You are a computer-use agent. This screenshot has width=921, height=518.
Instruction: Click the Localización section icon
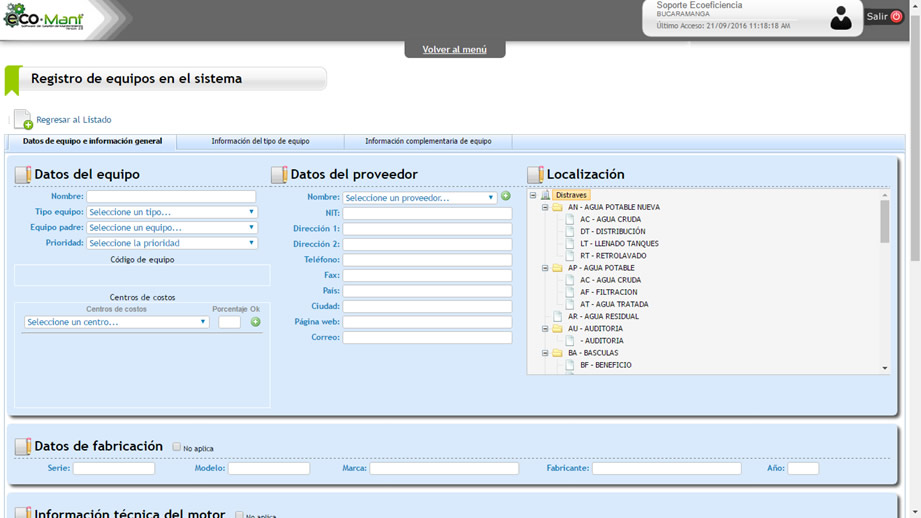[x=535, y=174]
